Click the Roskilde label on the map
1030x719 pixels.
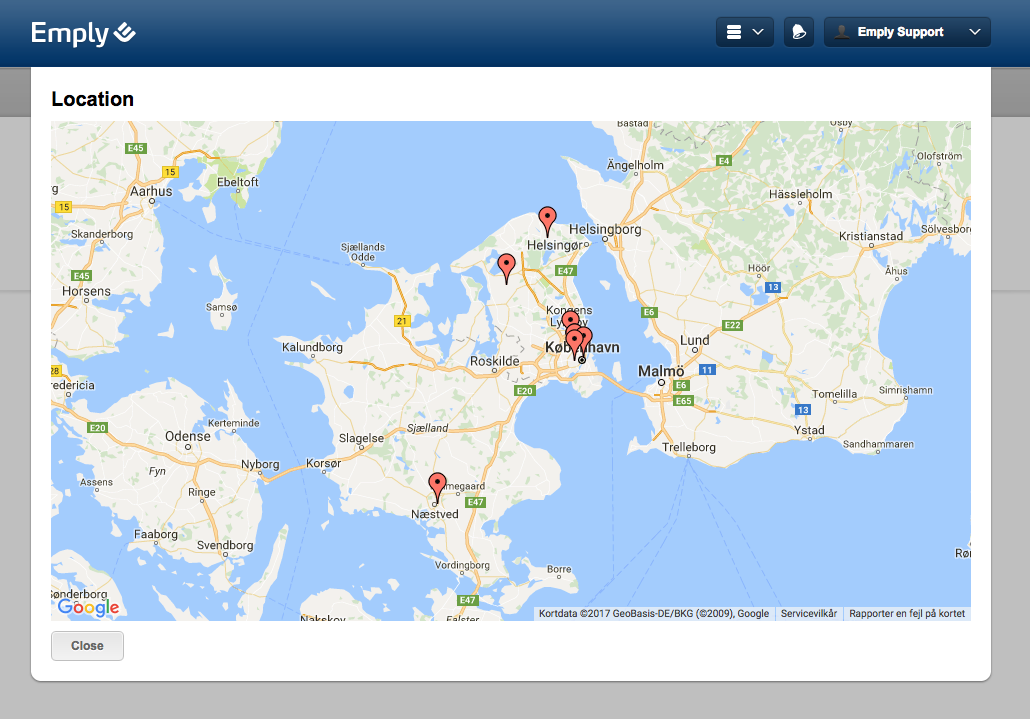[495, 361]
